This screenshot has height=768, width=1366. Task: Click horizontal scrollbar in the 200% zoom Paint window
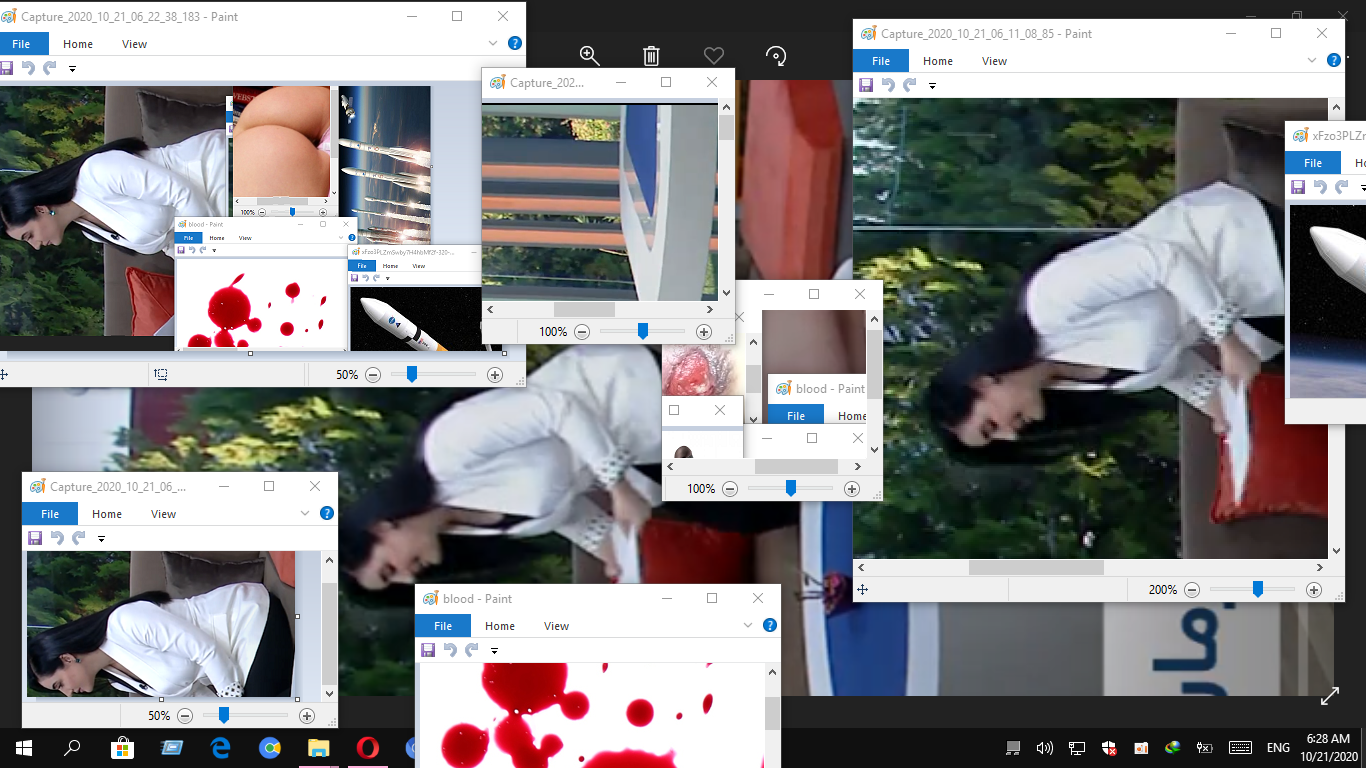click(1036, 567)
